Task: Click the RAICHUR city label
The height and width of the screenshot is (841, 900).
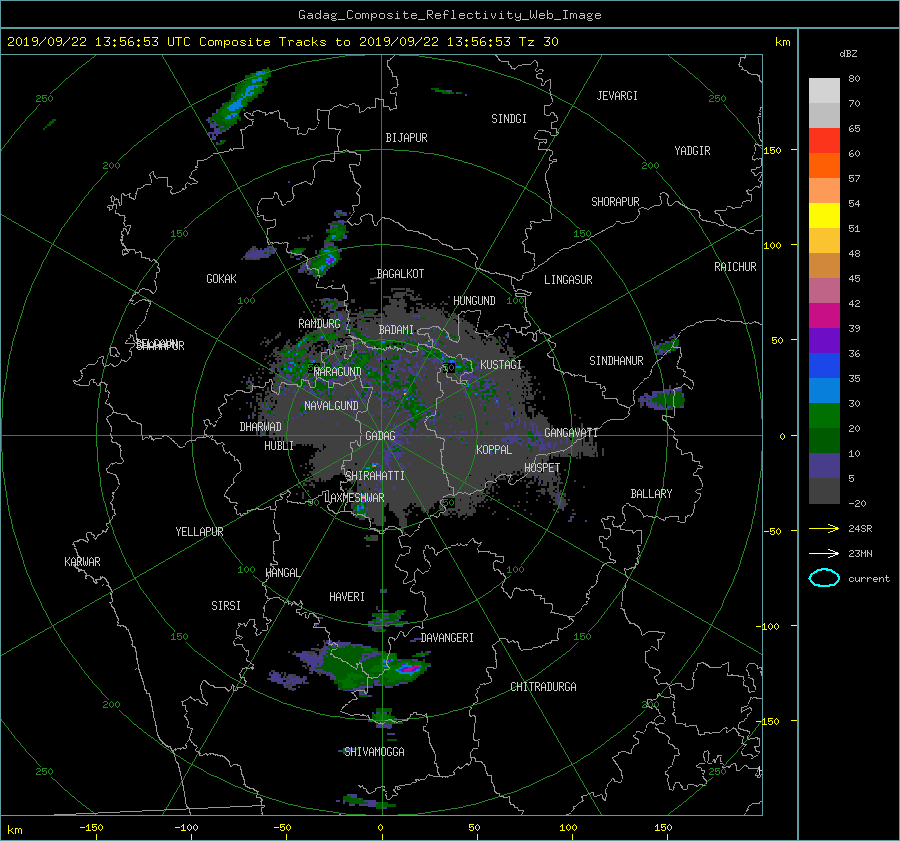Action: 735,267
